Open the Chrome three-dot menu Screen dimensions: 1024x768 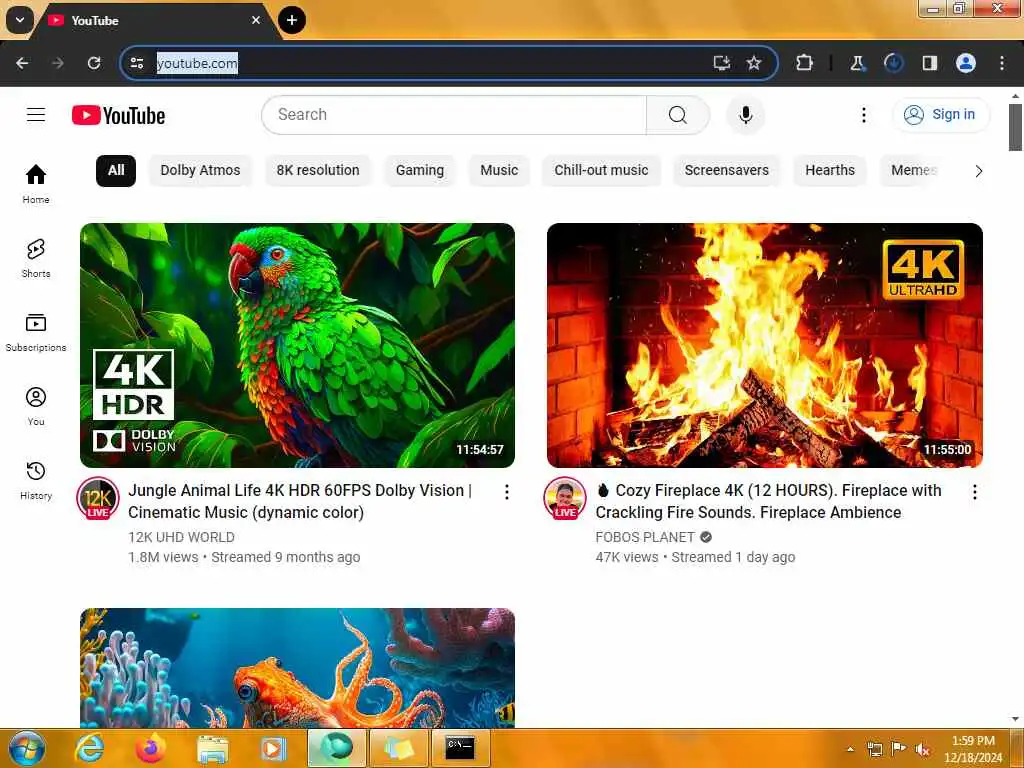pyautogui.click(x=1002, y=63)
